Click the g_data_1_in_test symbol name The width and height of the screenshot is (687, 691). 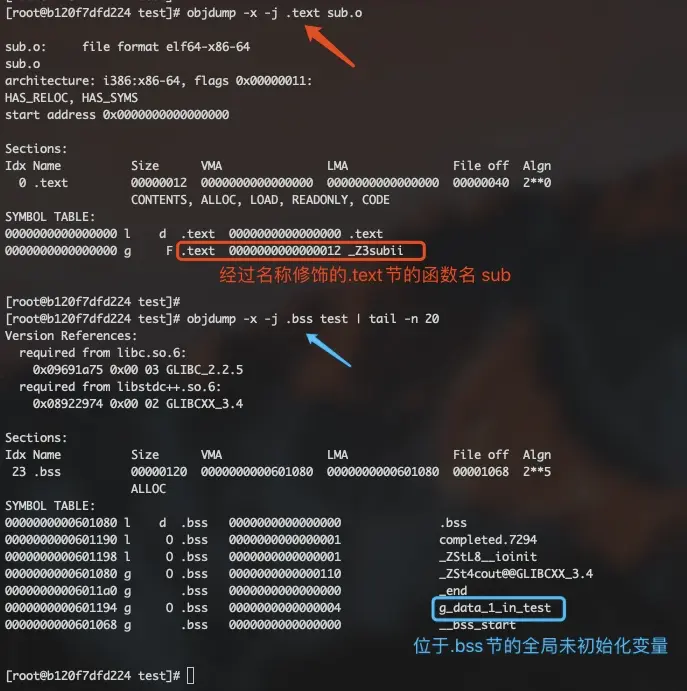click(495, 608)
